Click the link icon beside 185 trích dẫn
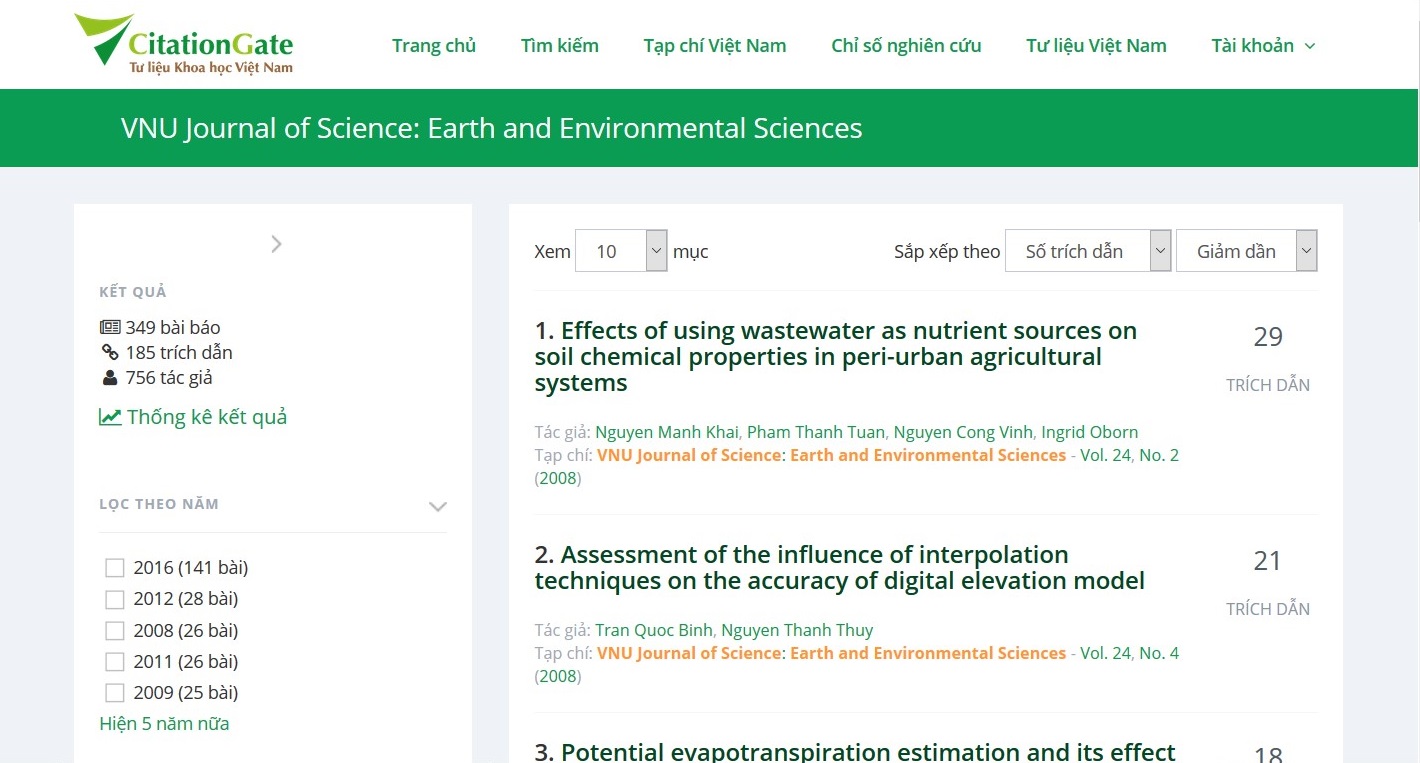 [110, 352]
